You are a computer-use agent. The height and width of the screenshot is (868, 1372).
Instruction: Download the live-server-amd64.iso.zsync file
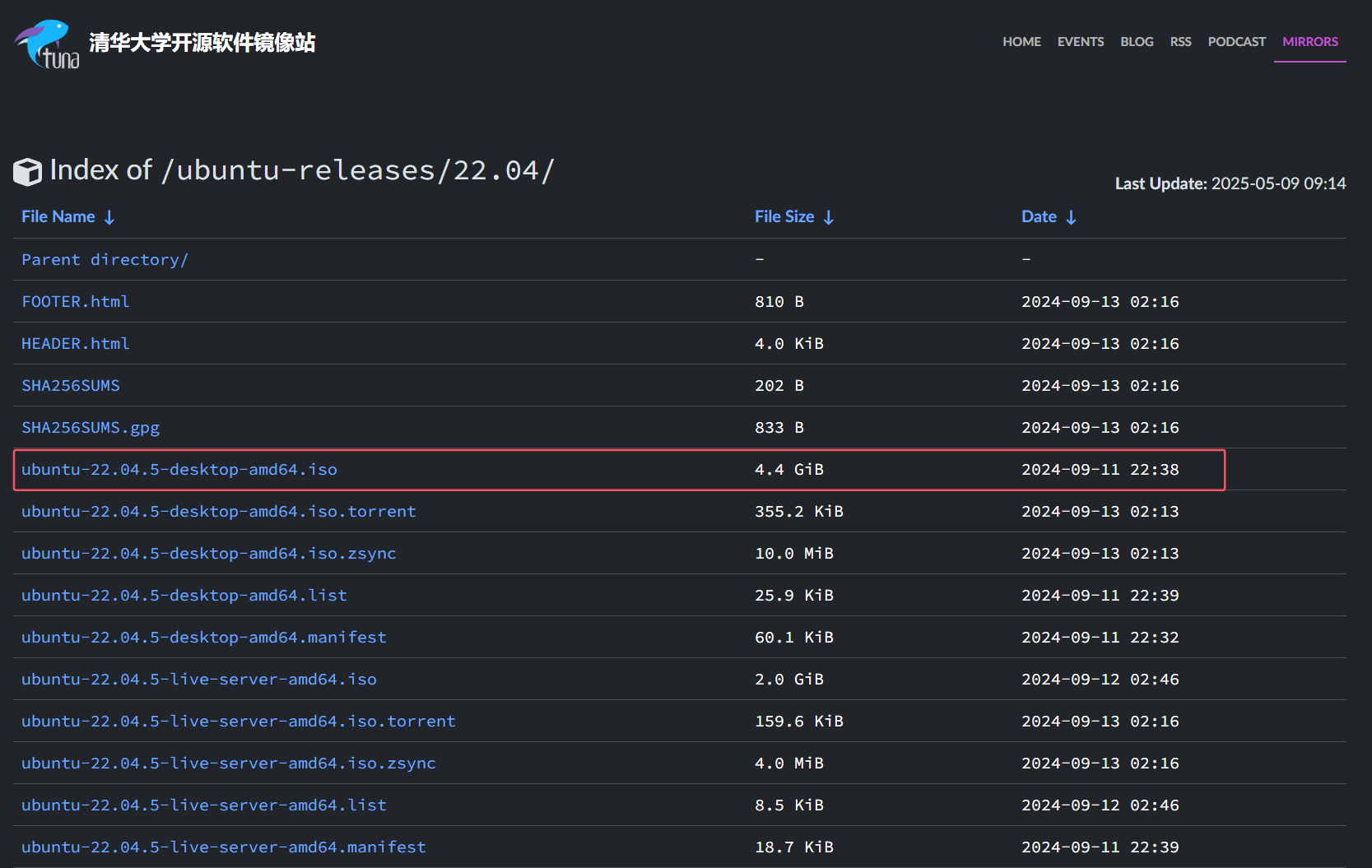(x=229, y=764)
